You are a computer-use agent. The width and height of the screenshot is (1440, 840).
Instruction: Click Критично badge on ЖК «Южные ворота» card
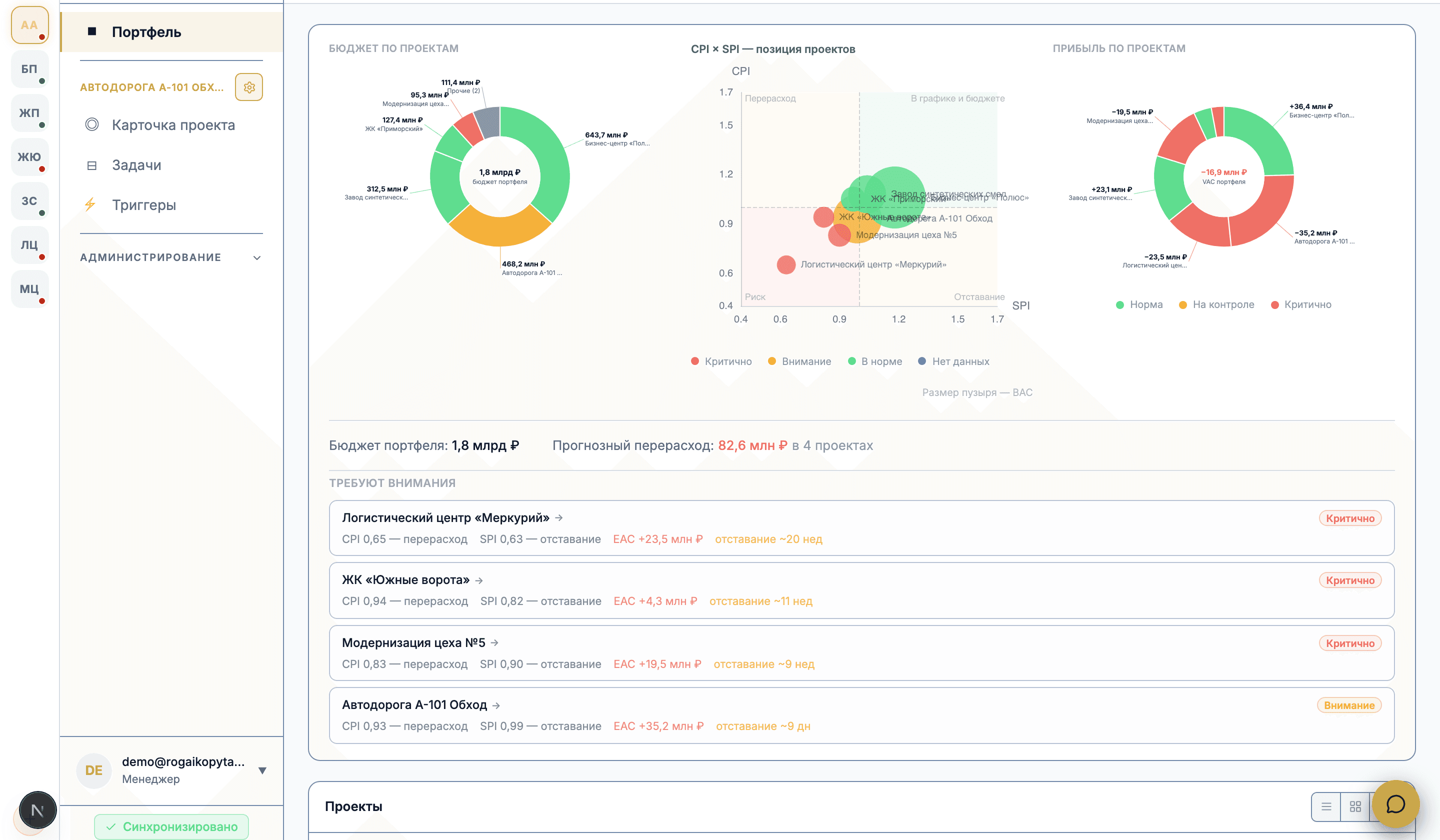[1350, 580]
